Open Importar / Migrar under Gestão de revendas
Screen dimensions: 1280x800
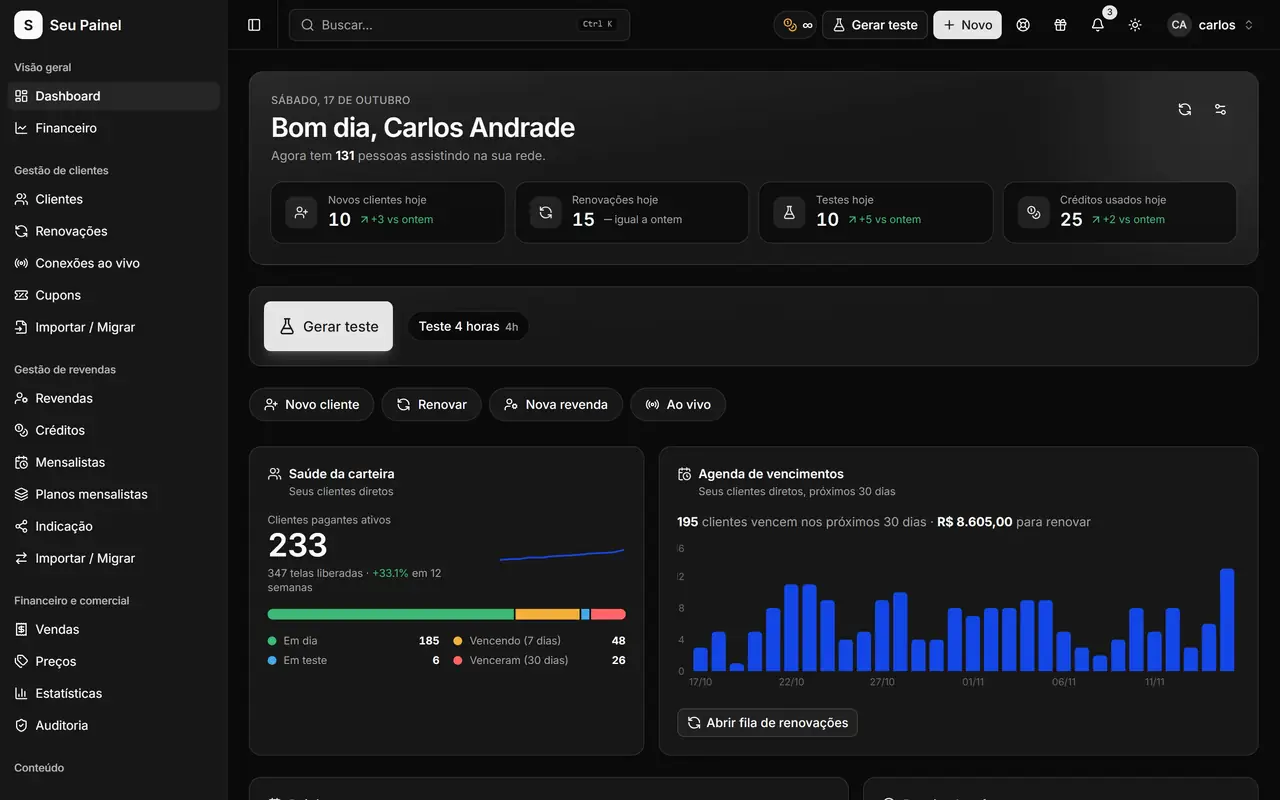(x=114, y=558)
